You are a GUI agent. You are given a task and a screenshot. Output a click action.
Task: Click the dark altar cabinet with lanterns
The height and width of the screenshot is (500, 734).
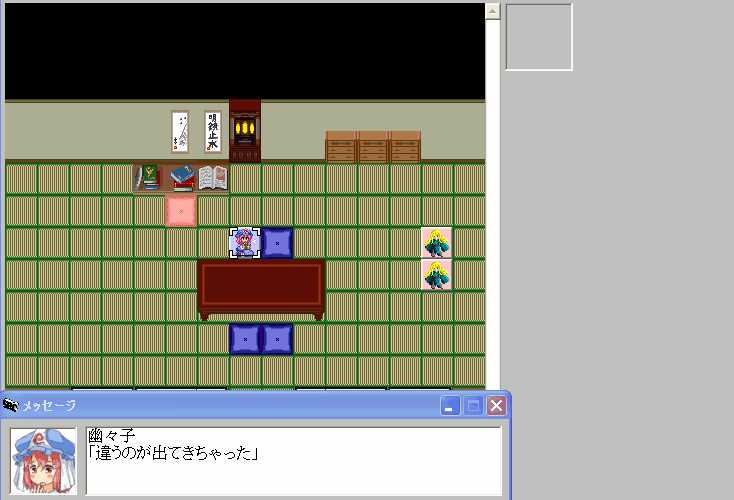coord(245,130)
